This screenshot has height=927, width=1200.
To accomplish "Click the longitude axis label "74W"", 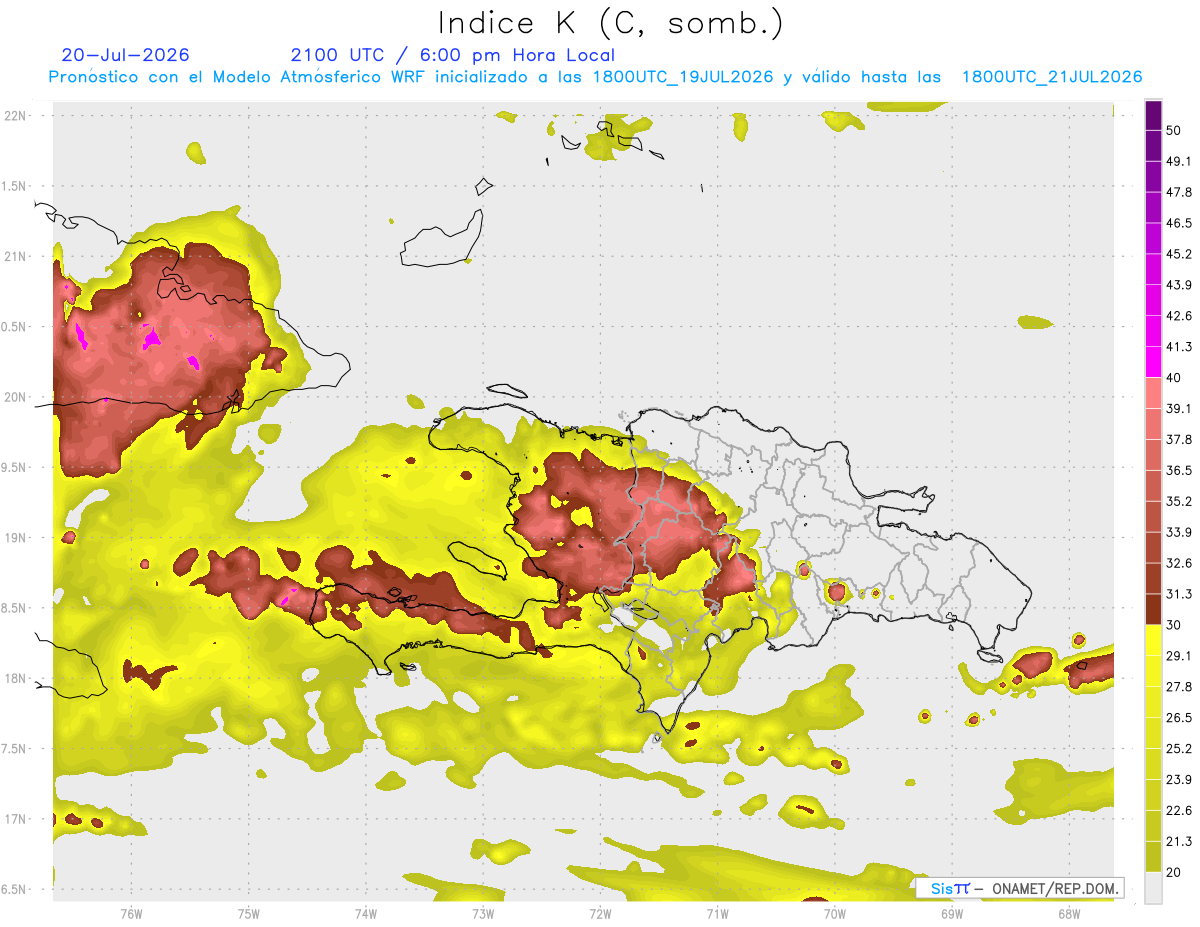I will point(366,915).
